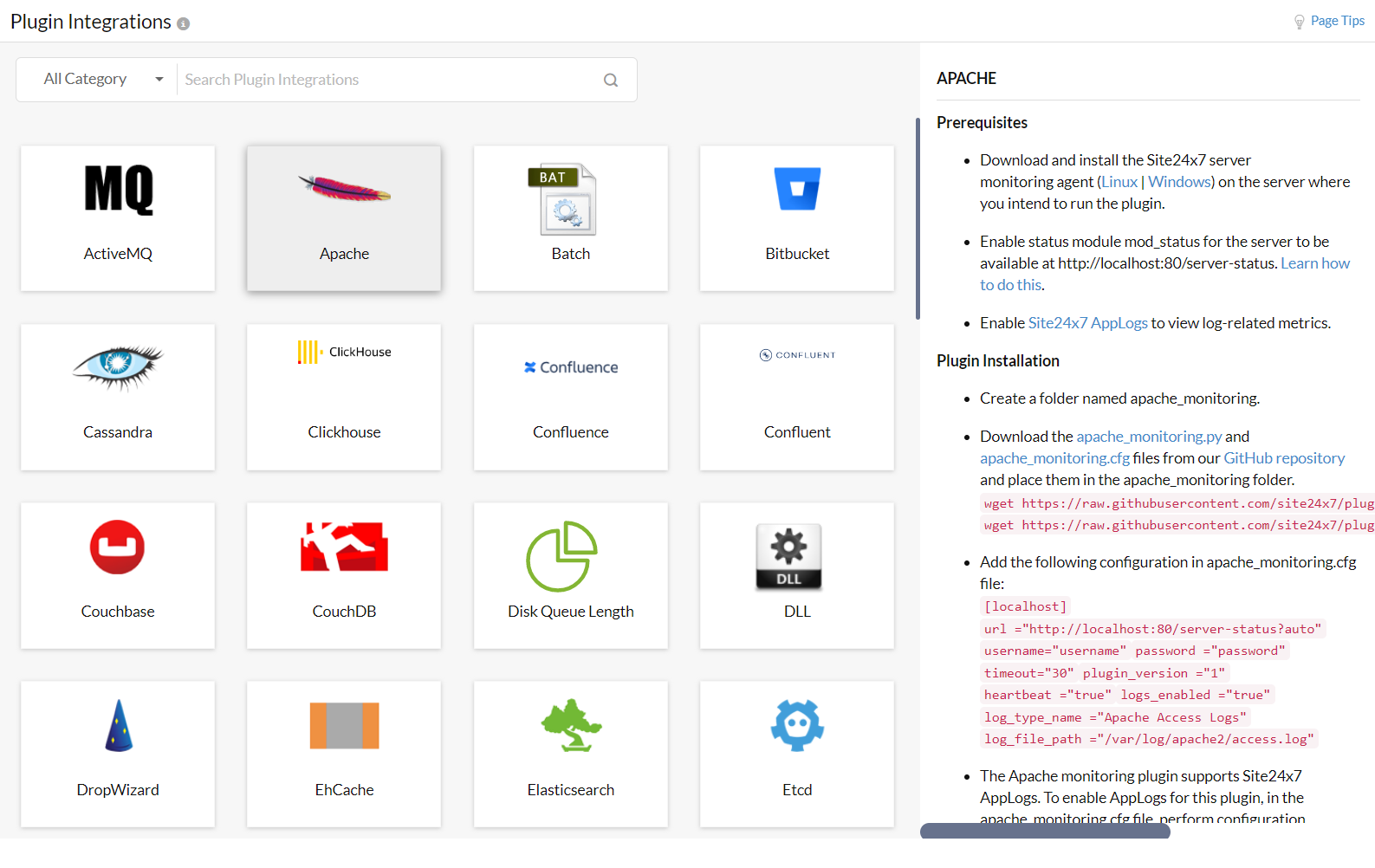The width and height of the screenshot is (1375, 868).
Task: Click 'Create a folder named apache_monitoring.' text
Action: click(1120, 398)
